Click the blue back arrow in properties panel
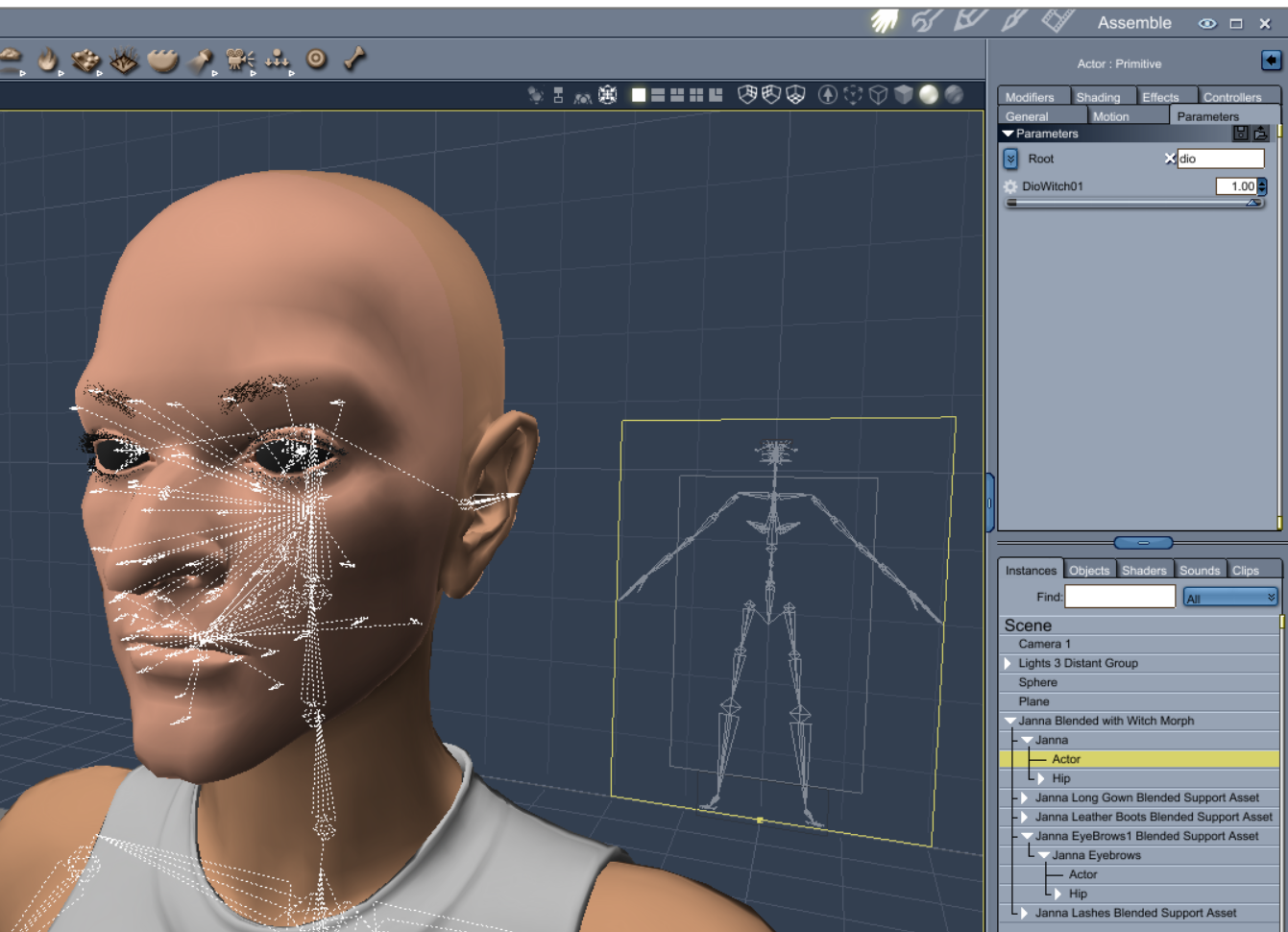Image resolution: width=1288 pixels, height=932 pixels. coord(1271,61)
